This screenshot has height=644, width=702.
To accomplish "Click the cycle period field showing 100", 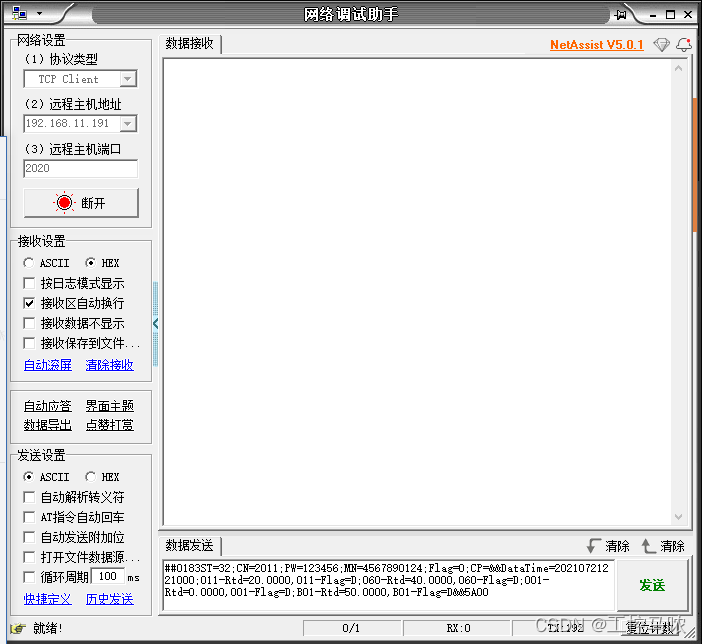I will tap(108, 576).
